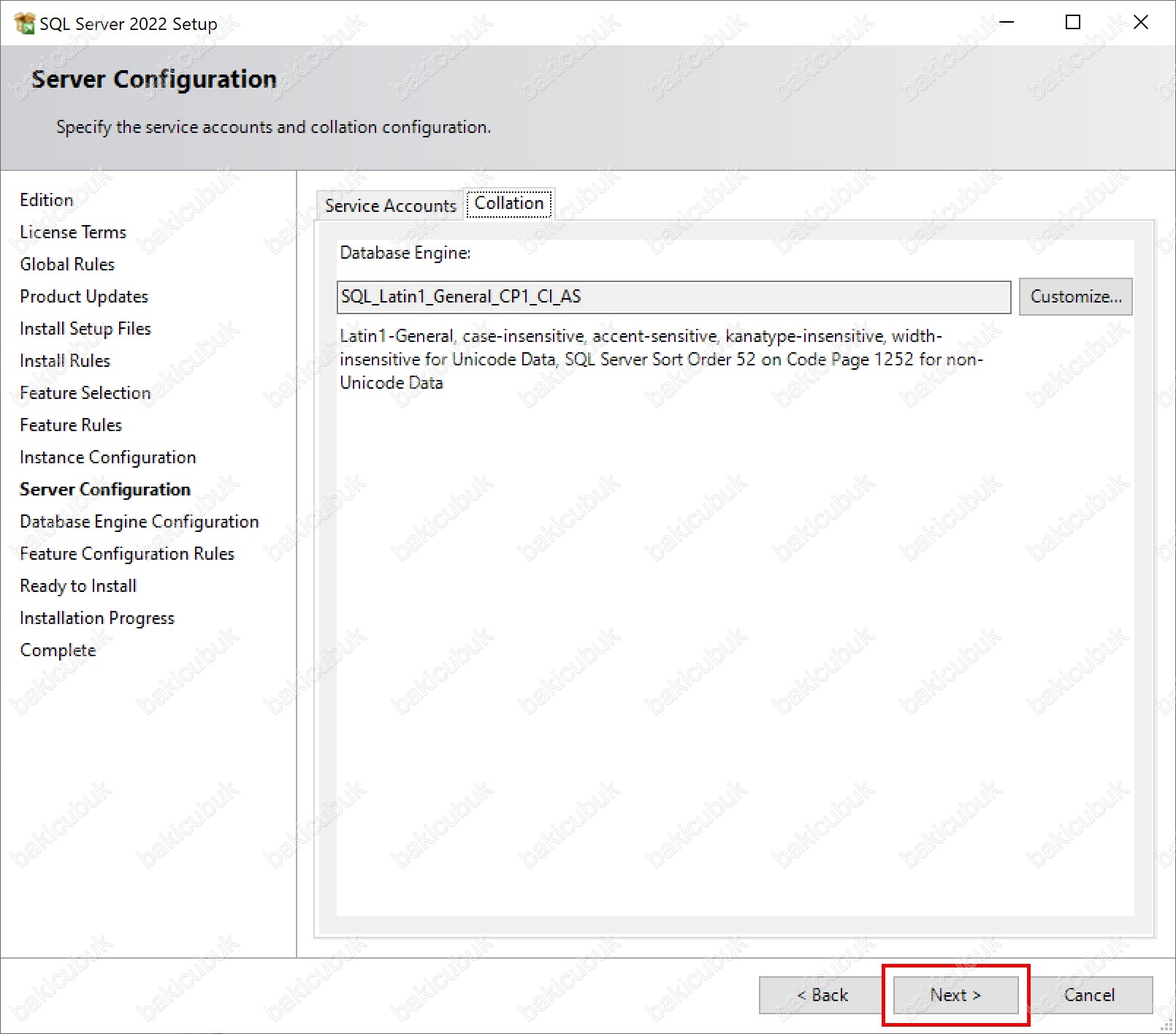Viewport: 1176px width, 1034px height.
Task: Proceed with the Next button
Action: pos(955,995)
